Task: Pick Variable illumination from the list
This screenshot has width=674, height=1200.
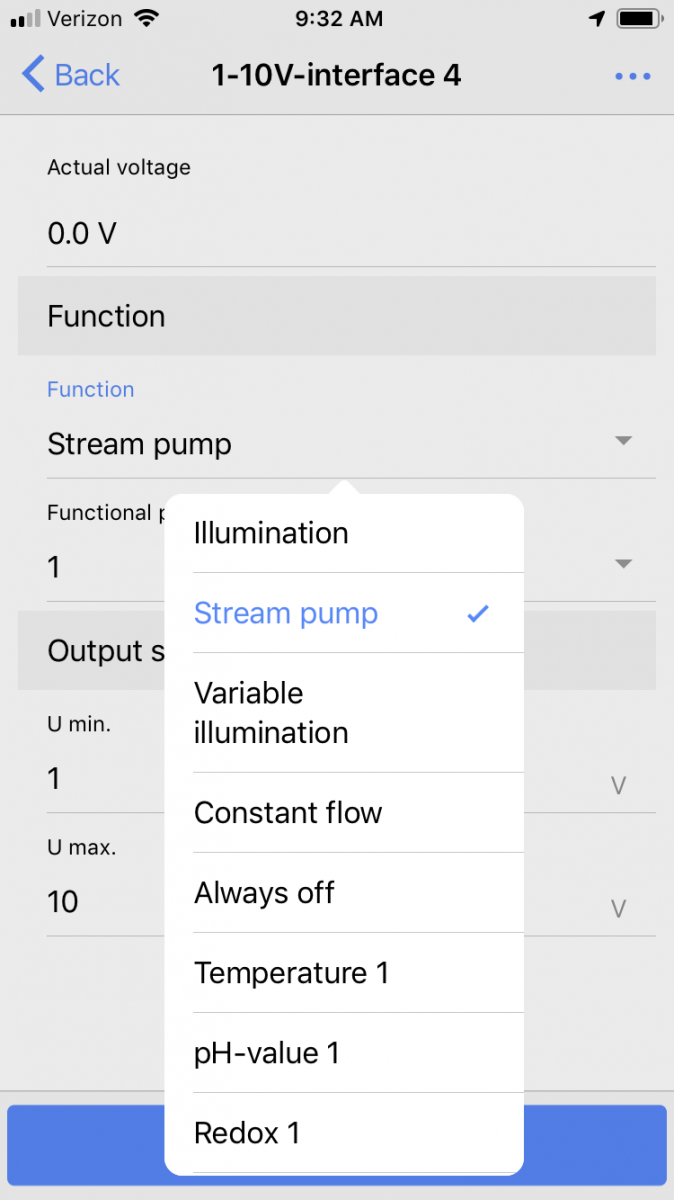Action: (x=271, y=712)
